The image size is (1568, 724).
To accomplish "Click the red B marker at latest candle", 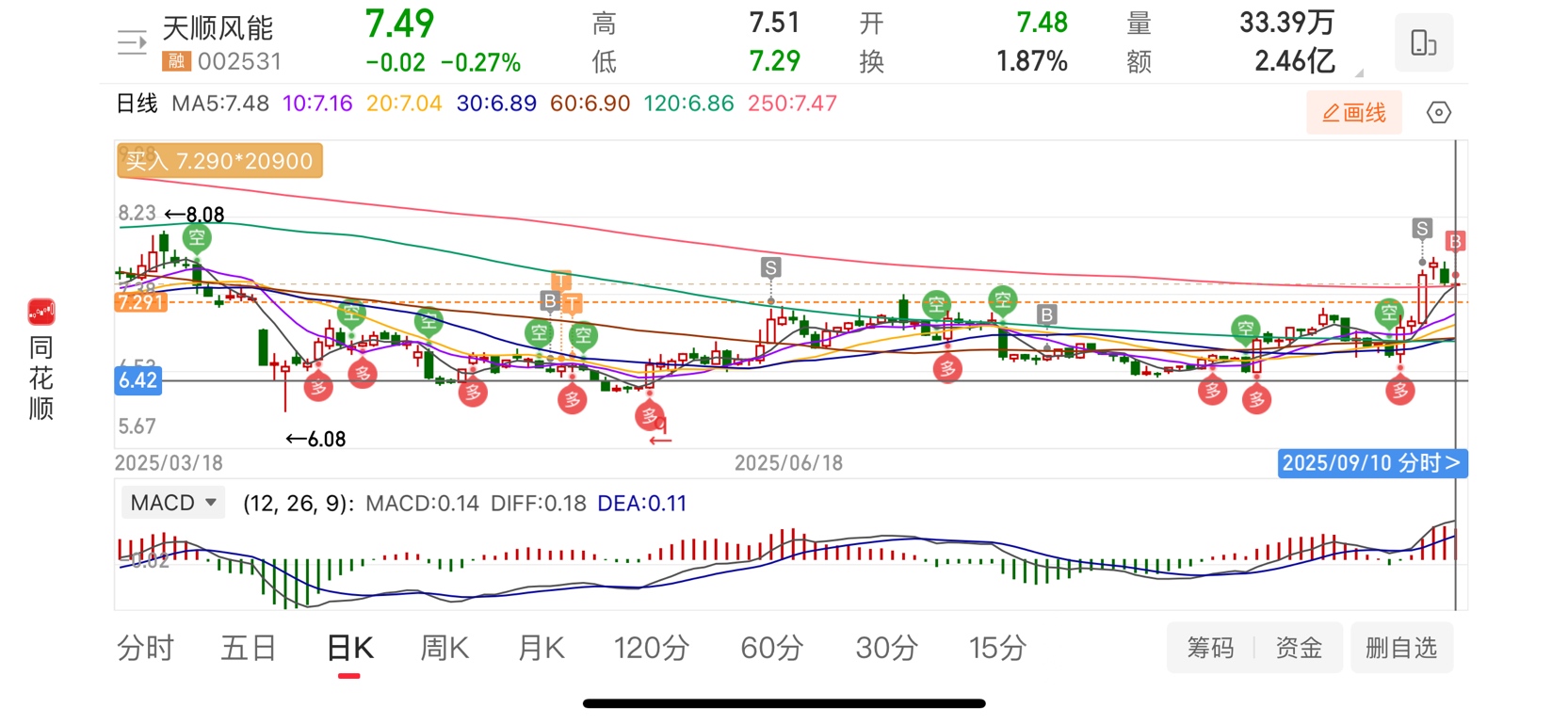I will 1455,242.
